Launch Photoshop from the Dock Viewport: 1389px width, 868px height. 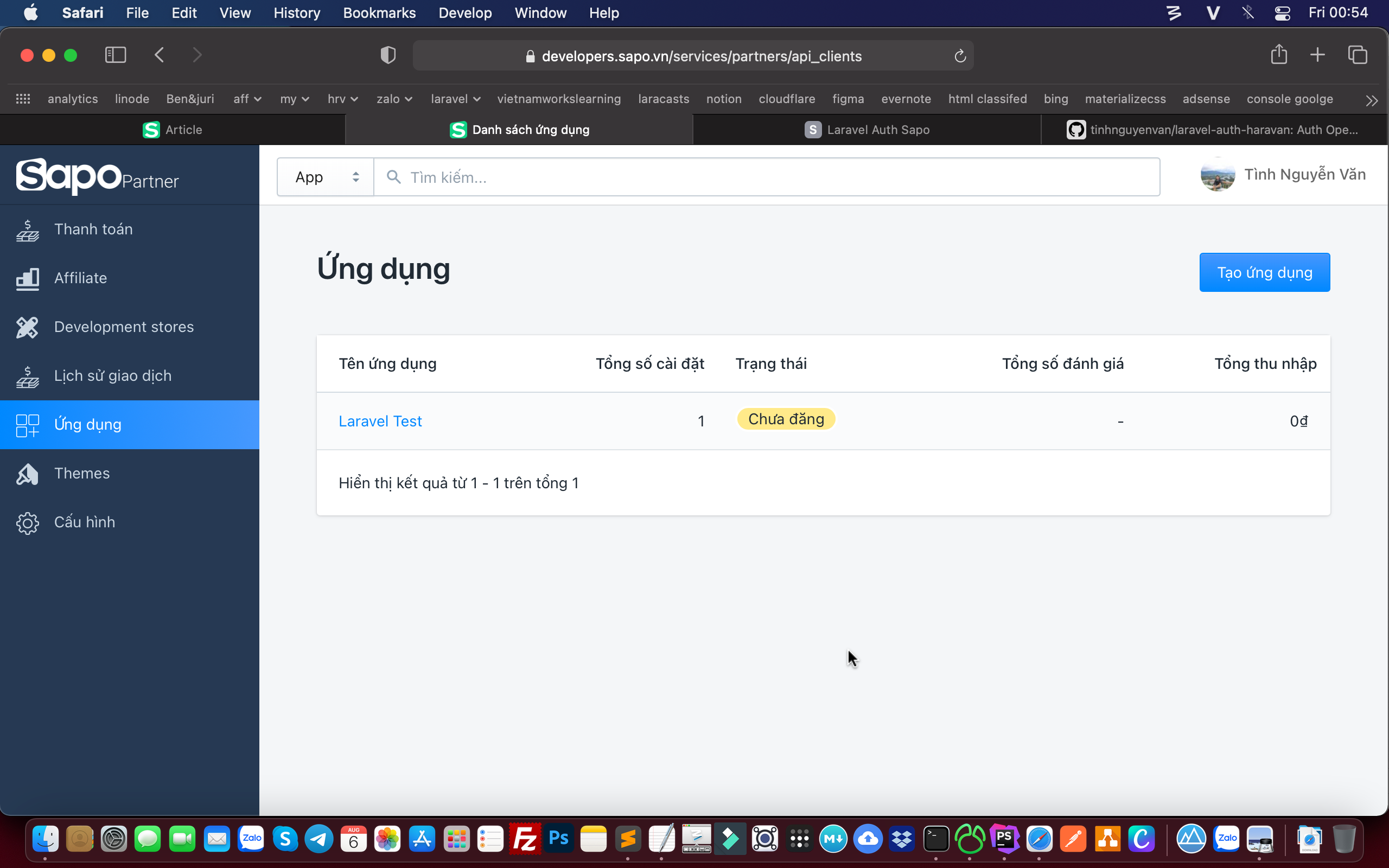(x=558, y=839)
